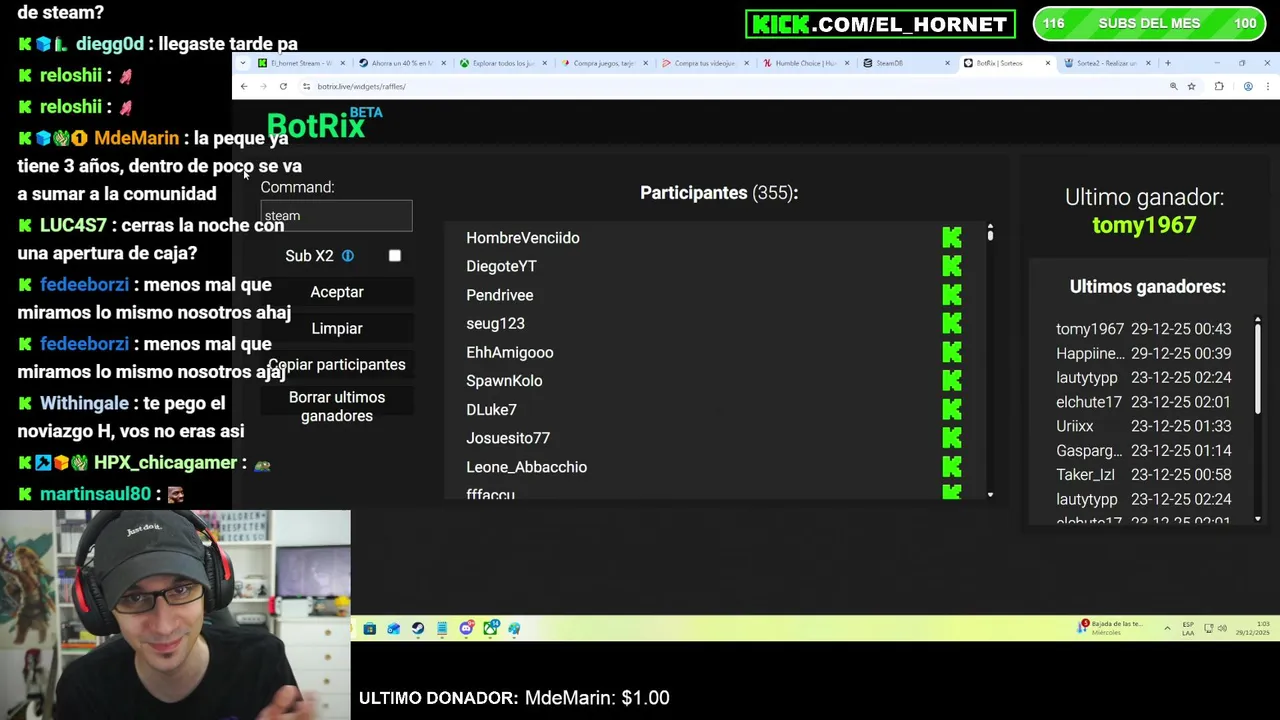Screen dimensions: 1280x720
Task: Open the browser extensions puzzle icon
Action: tap(1219, 86)
